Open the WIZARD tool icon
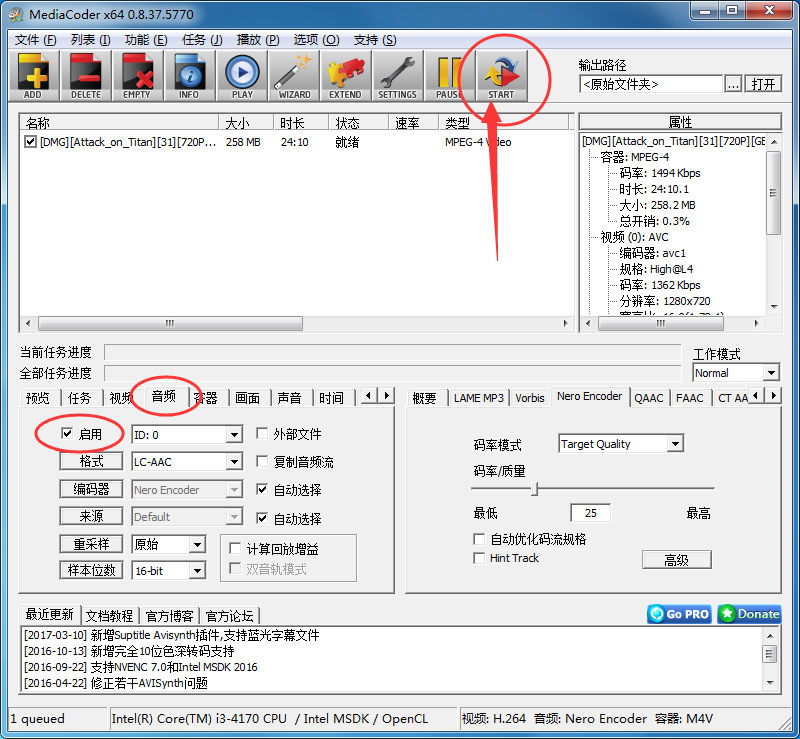Screen dimensions: 800x739 [293, 75]
